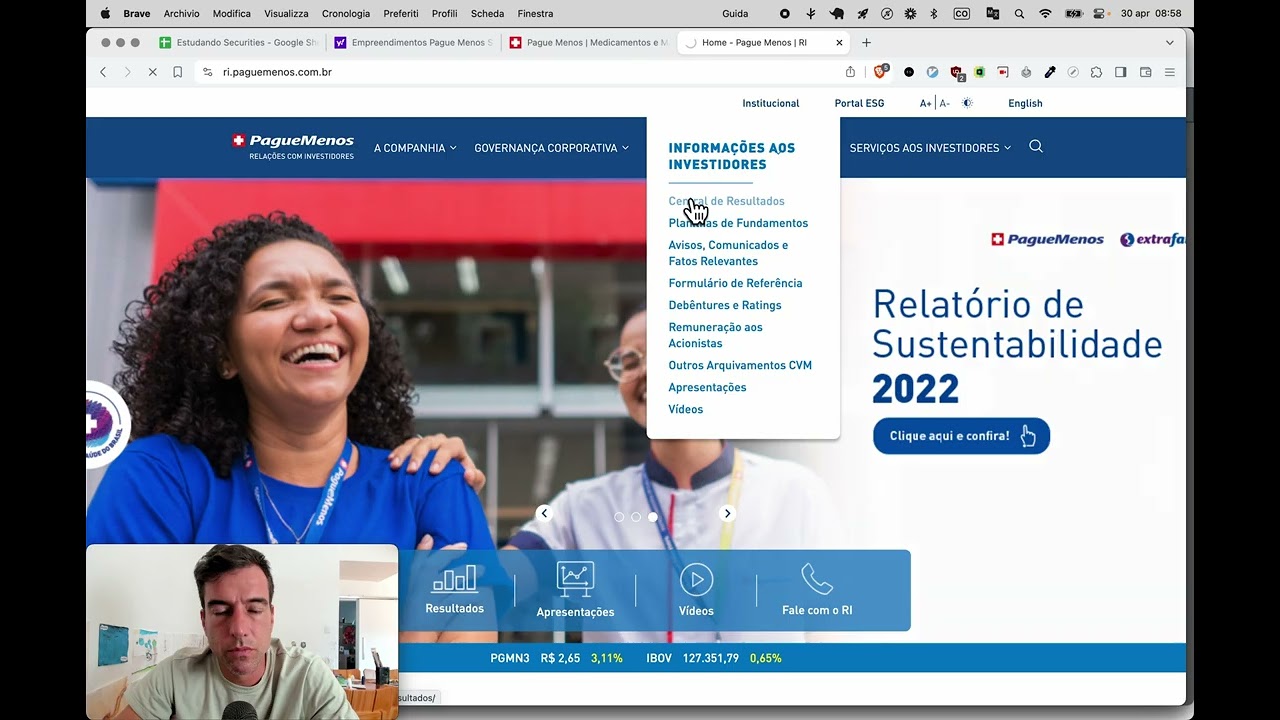
Task: Open the Vídeos link in the dropdown menu
Action: click(x=686, y=409)
